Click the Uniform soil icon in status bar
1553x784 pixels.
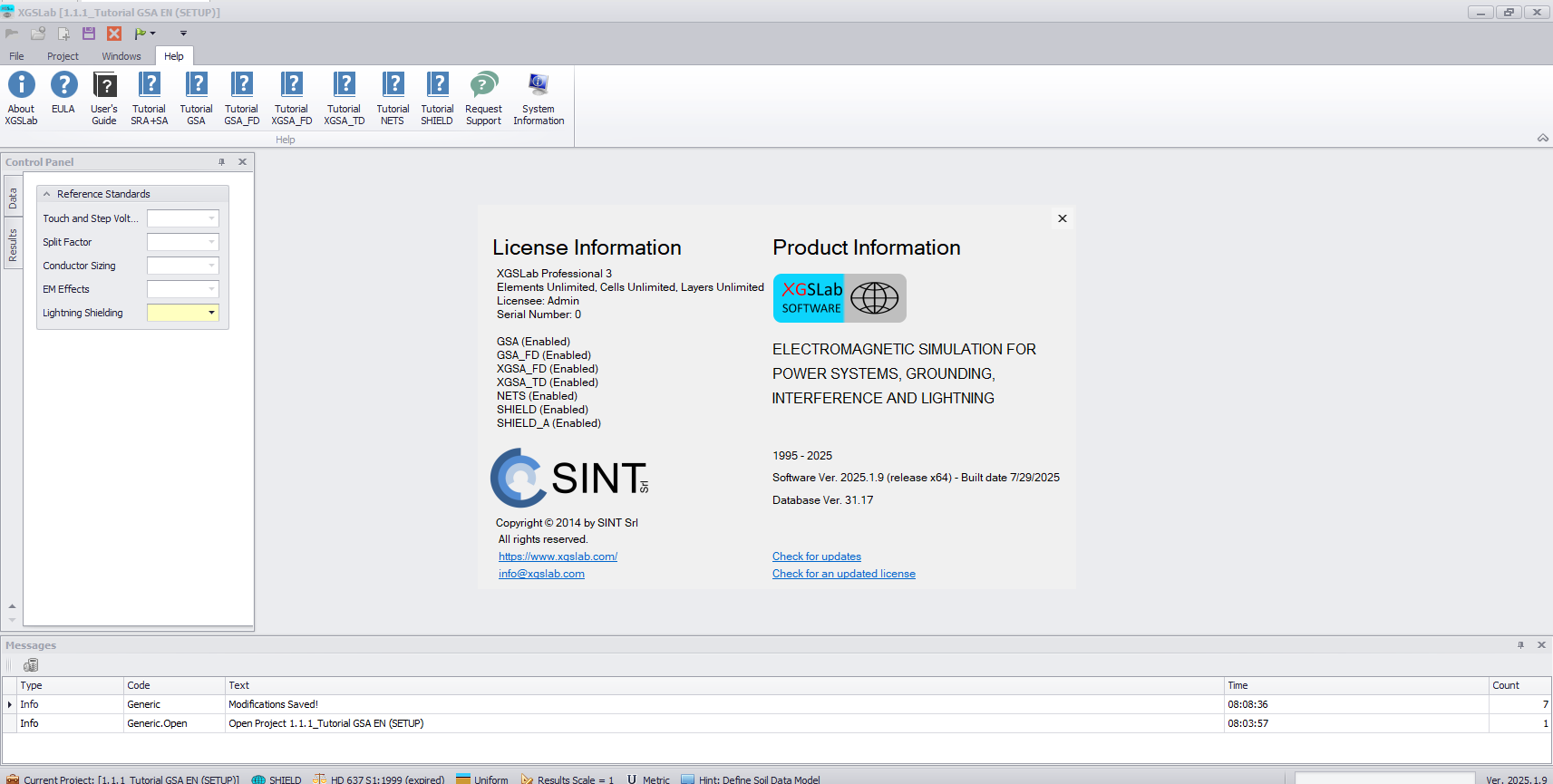[x=463, y=779]
